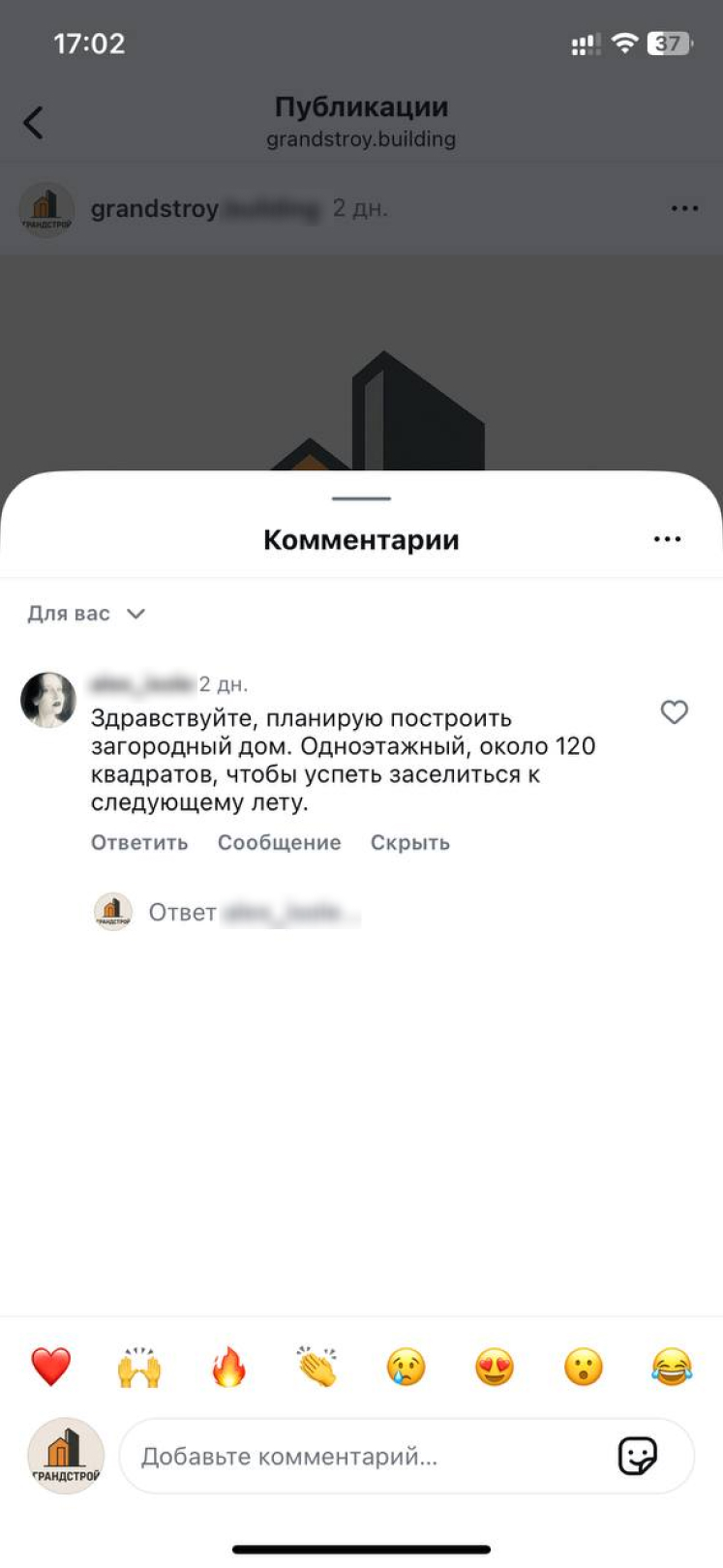Tap the red heart emoji reaction
Screen dimensions: 723x1568
coord(50,1367)
